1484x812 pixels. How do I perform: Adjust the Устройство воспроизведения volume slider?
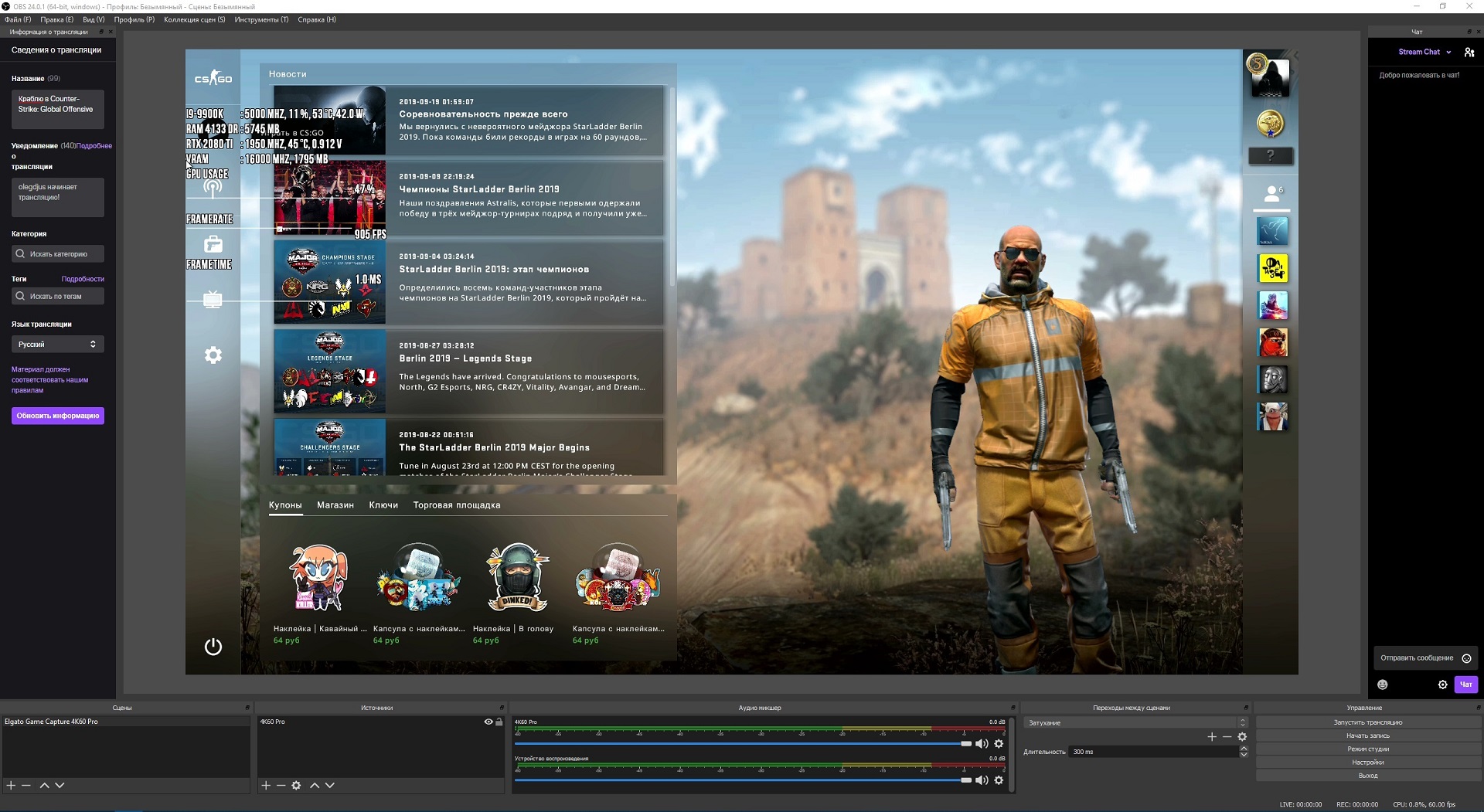point(743,780)
